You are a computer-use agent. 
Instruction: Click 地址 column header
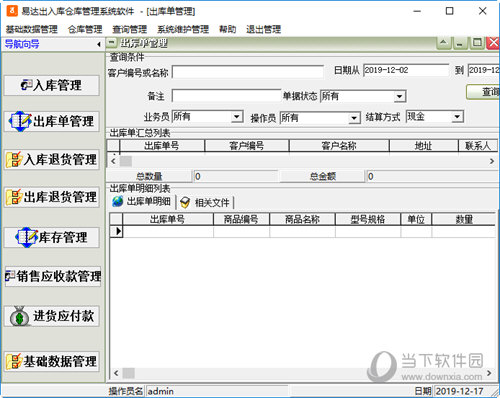tap(423, 146)
